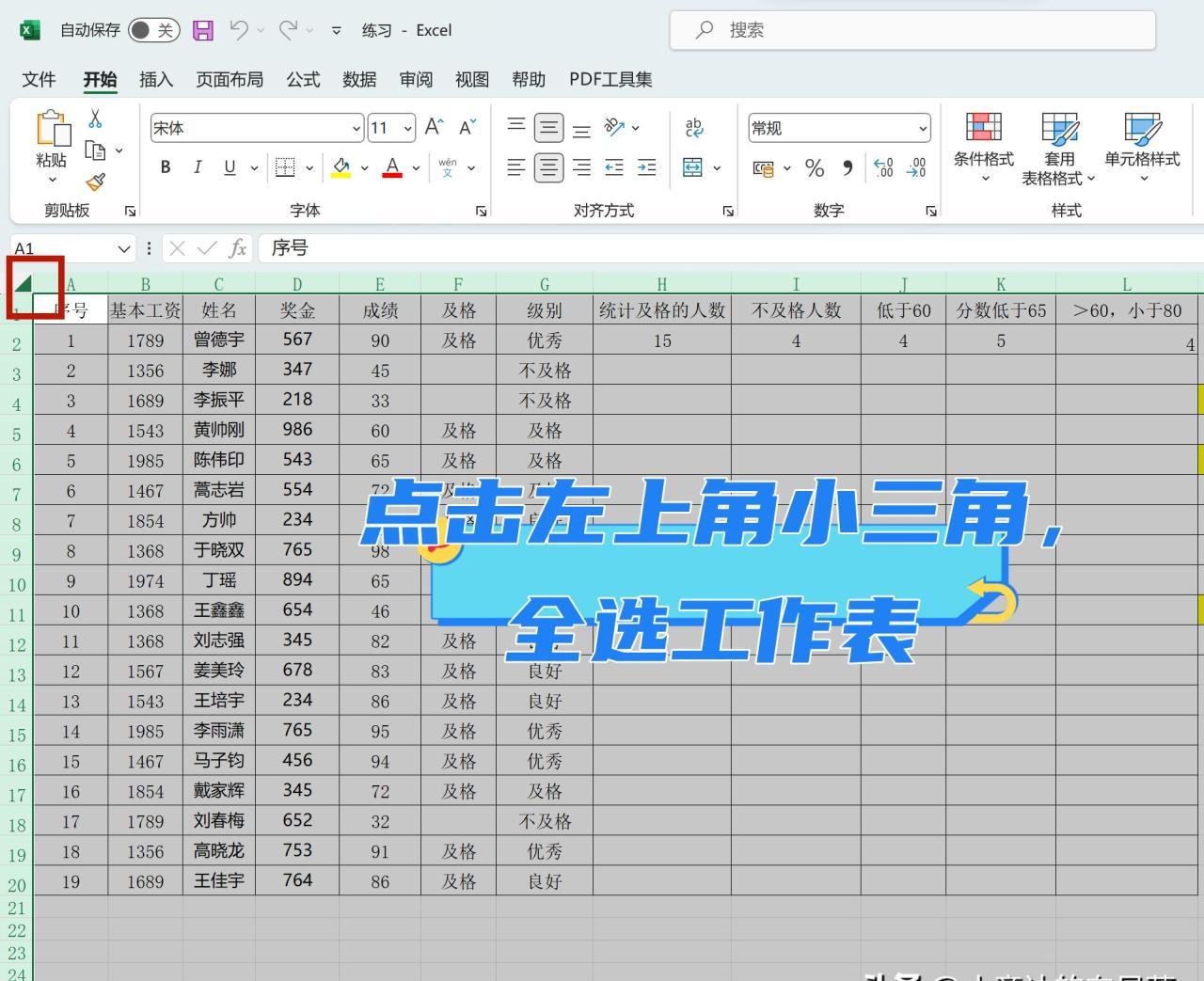Switch to the 插入 tab
Image resolution: width=1204 pixels, height=981 pixels.
156,79
